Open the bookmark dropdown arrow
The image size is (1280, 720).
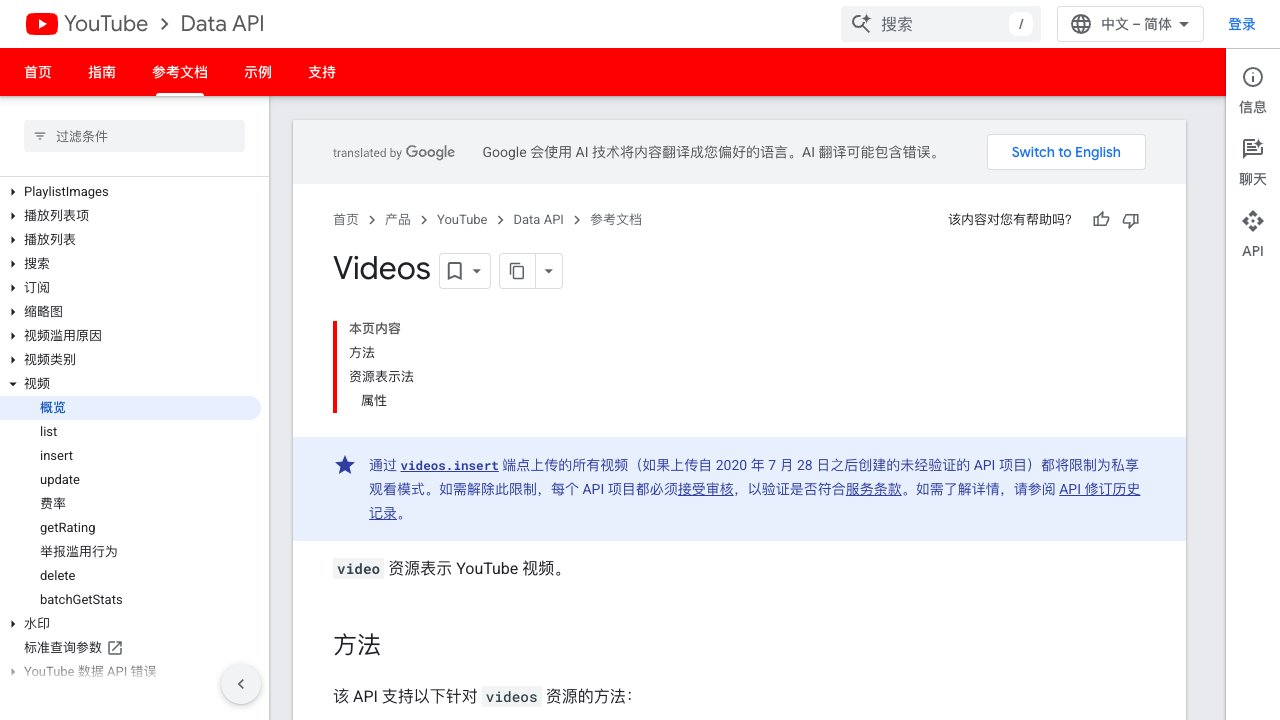click(x=477, y=271)
